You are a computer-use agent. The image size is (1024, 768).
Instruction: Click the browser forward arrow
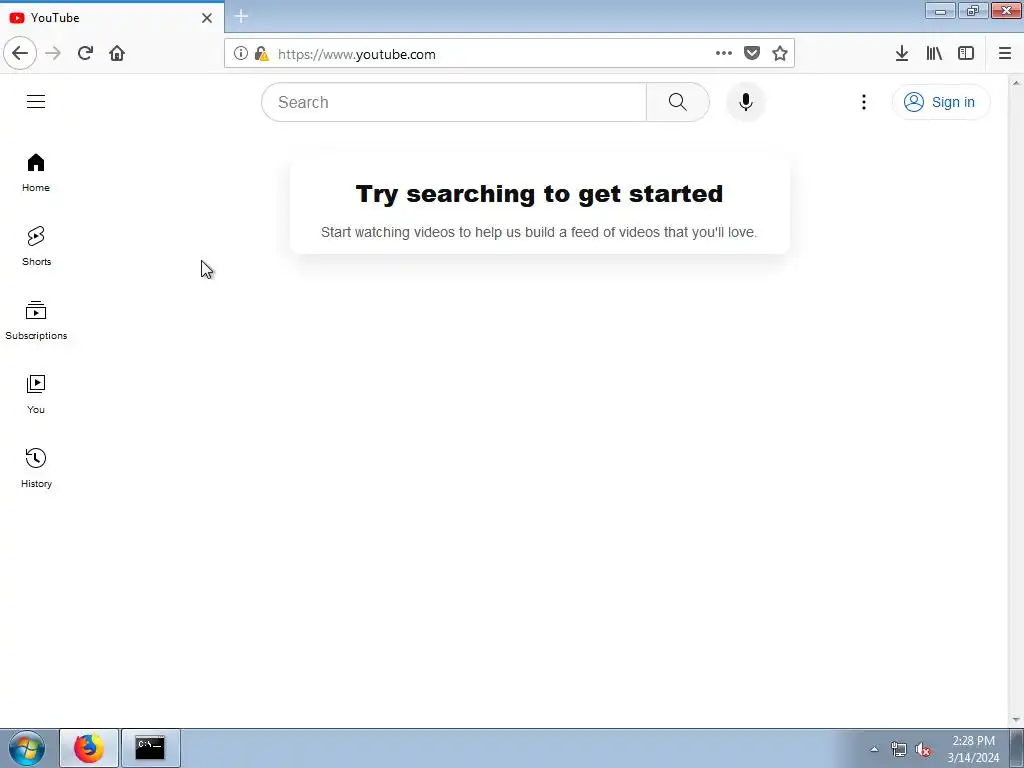tap(53, 53)
